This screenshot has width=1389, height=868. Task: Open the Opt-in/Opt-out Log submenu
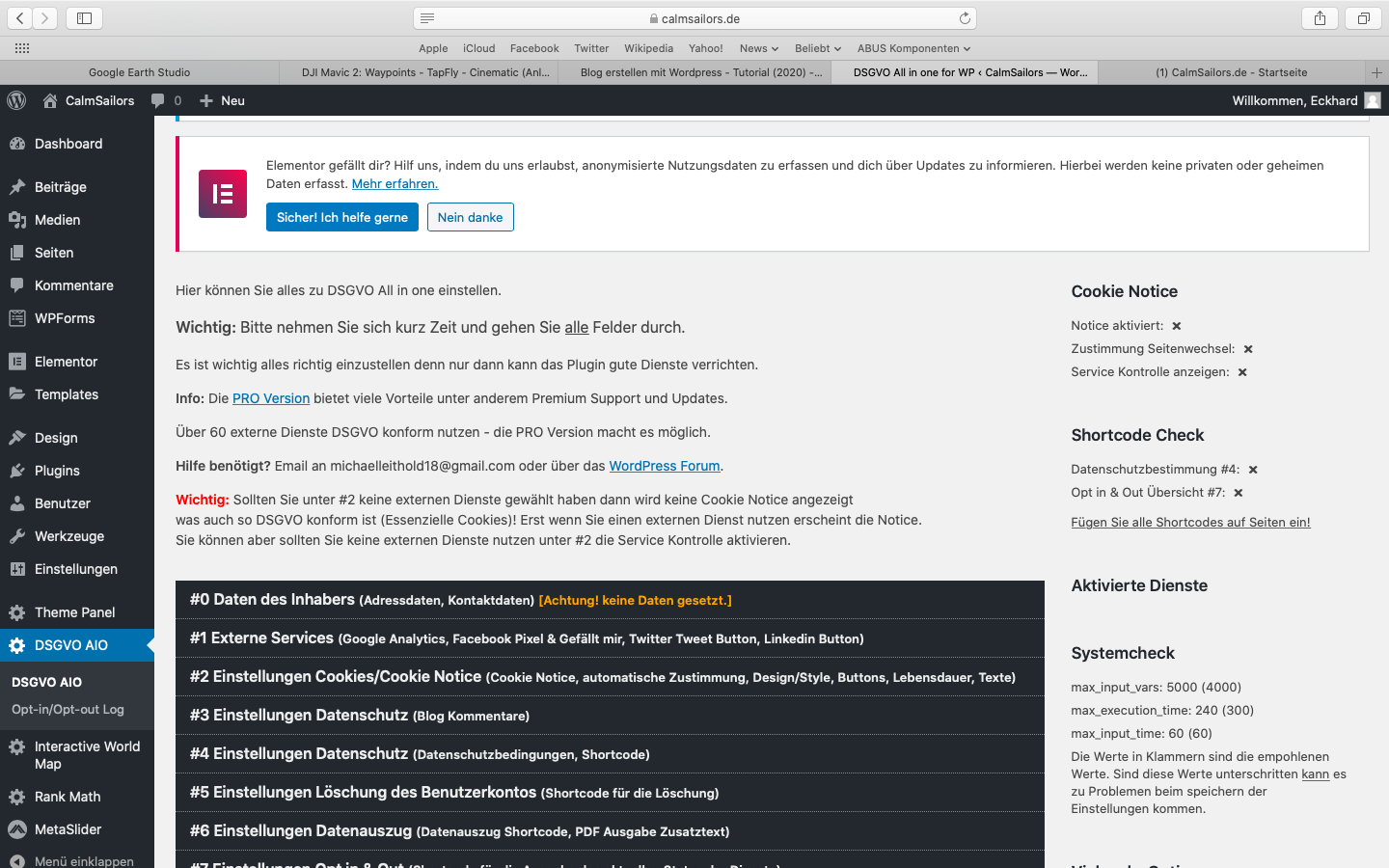(68, 710)
